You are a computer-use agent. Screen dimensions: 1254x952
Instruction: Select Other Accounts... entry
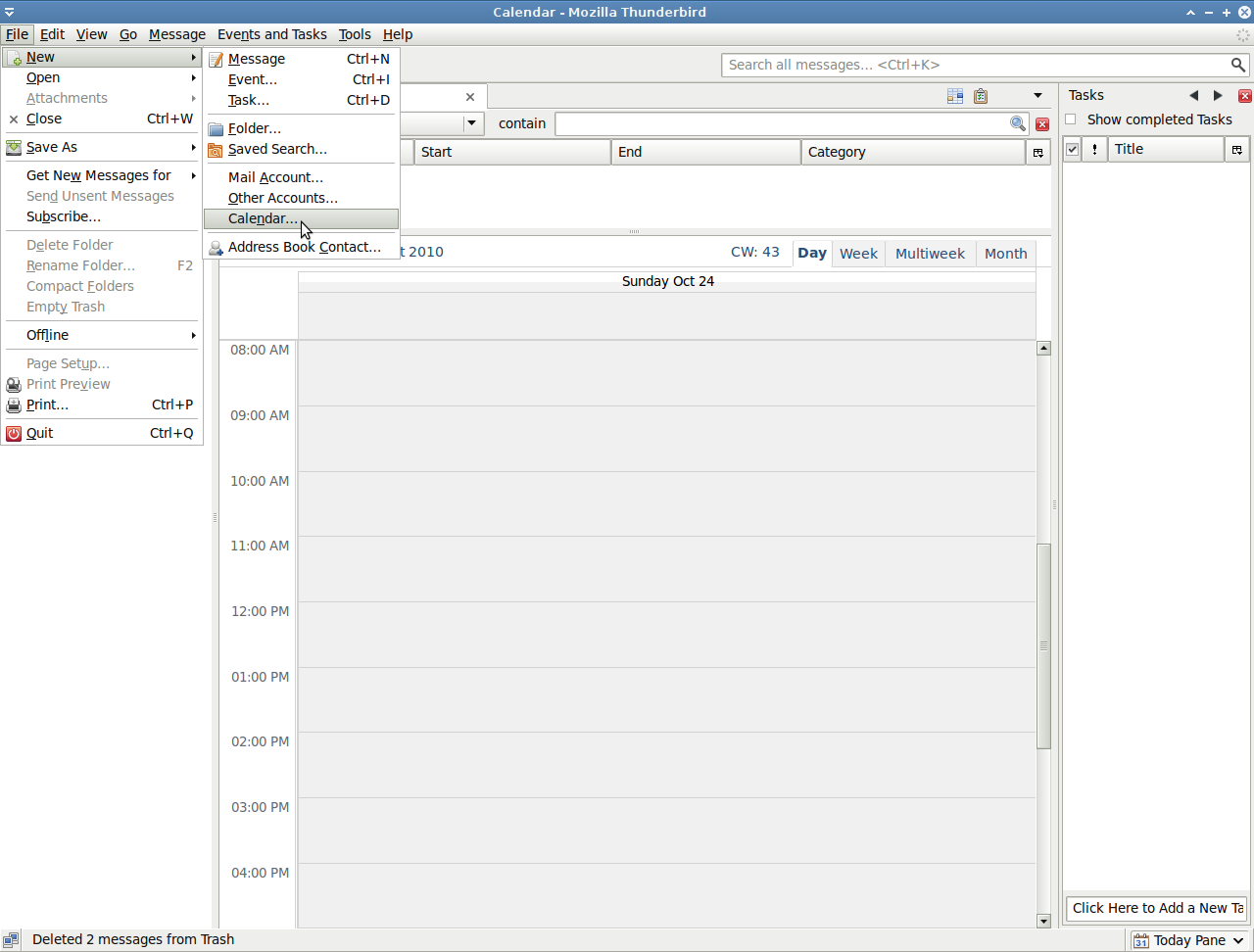(301, 198)
